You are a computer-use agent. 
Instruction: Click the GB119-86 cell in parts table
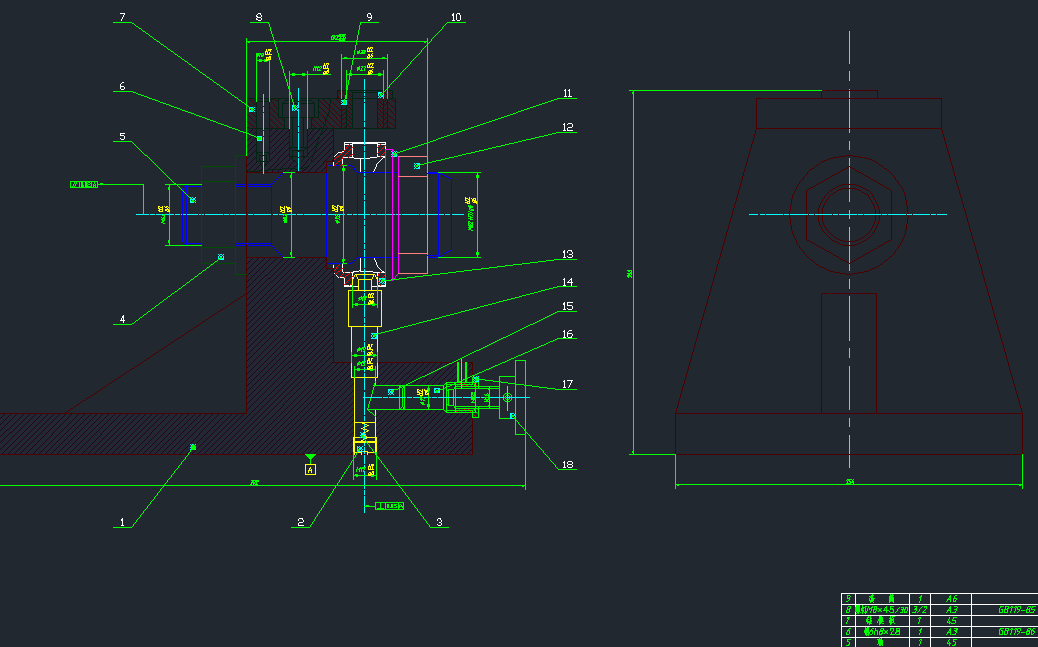pyautogui.click(x=1004, y=632)
